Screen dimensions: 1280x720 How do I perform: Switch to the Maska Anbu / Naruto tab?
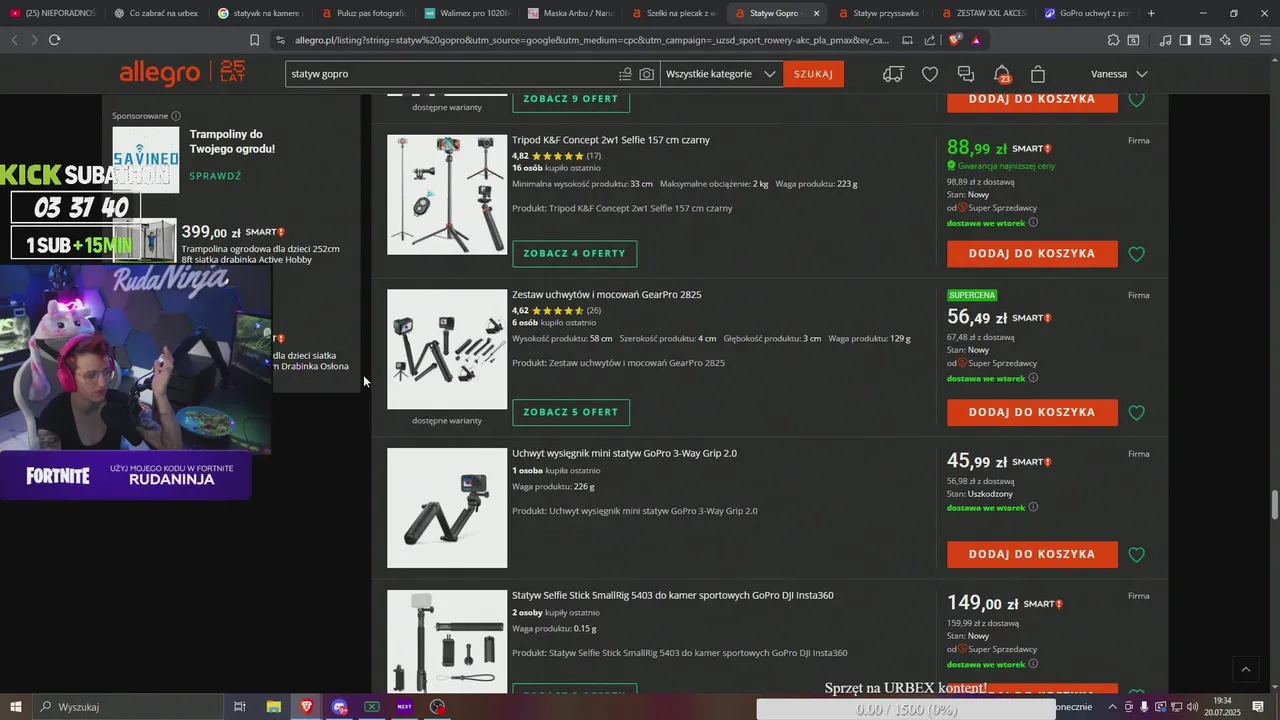click(x=570, y=13)
